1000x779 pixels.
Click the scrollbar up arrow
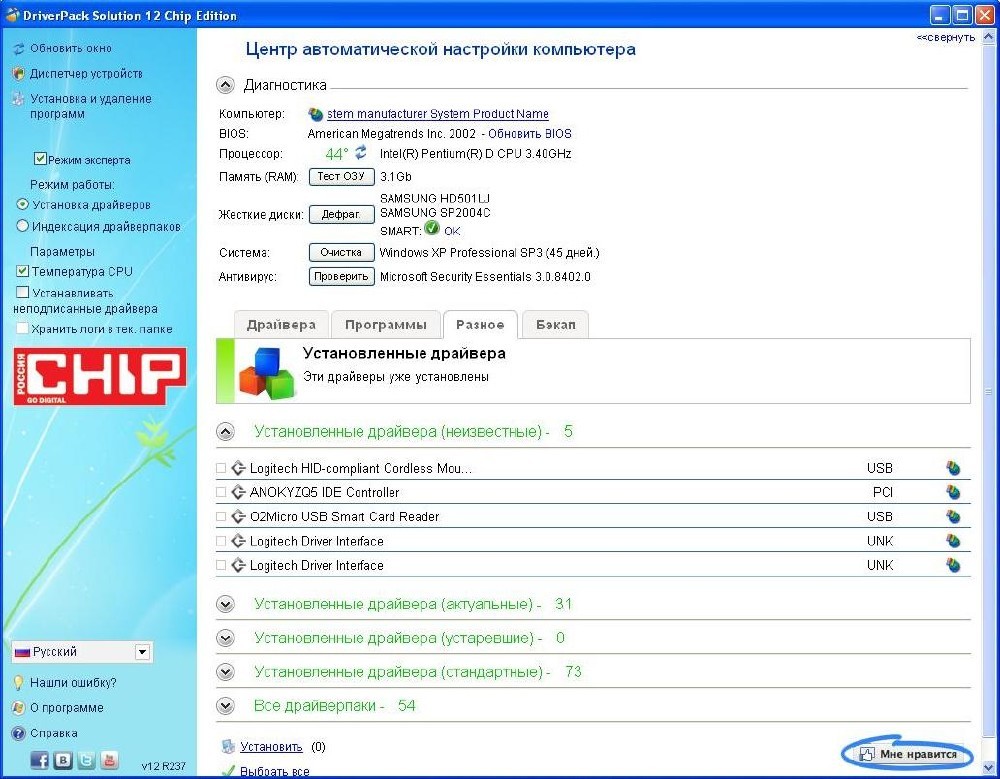coord(990,38)
